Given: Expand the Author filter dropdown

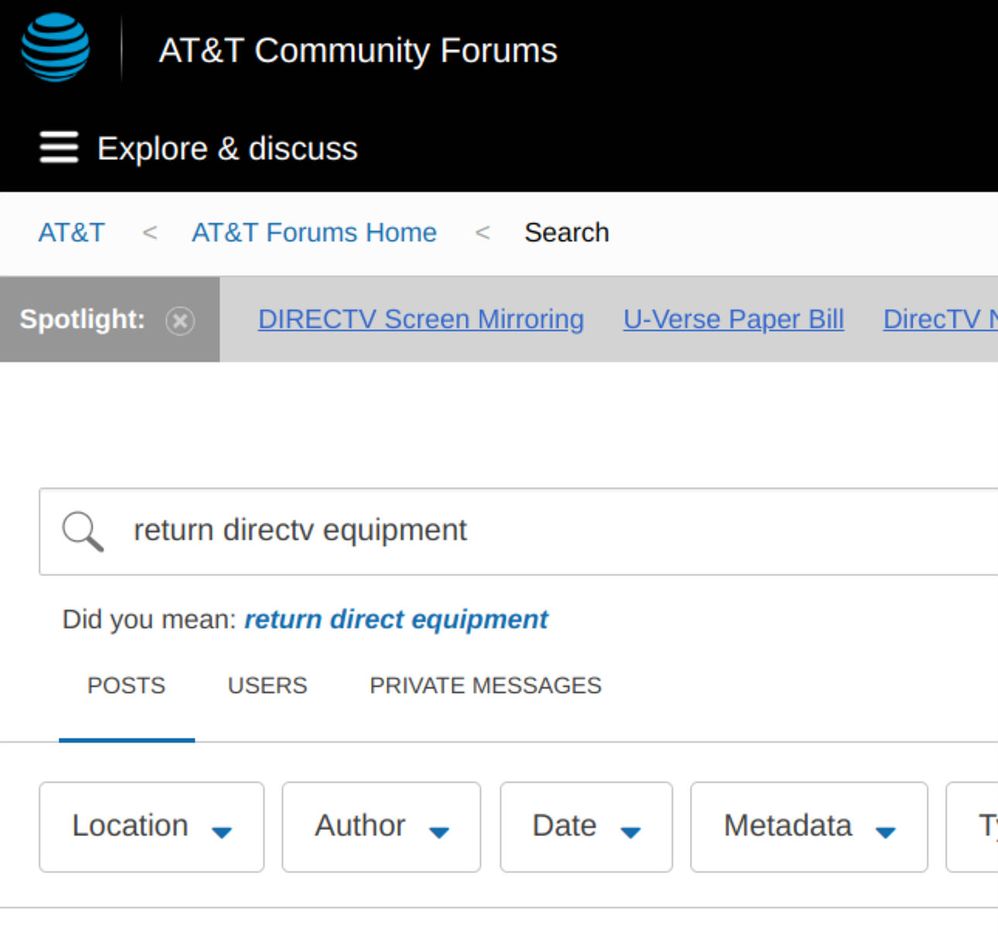Looking at the screenshot, I should [381, 826].
